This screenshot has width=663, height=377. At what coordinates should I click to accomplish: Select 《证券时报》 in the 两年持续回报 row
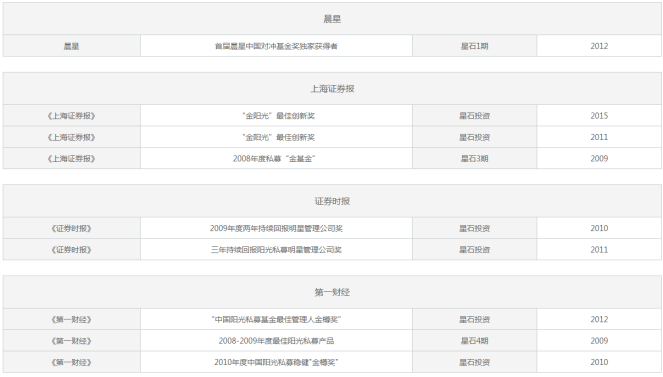click(x=71, y=228)
